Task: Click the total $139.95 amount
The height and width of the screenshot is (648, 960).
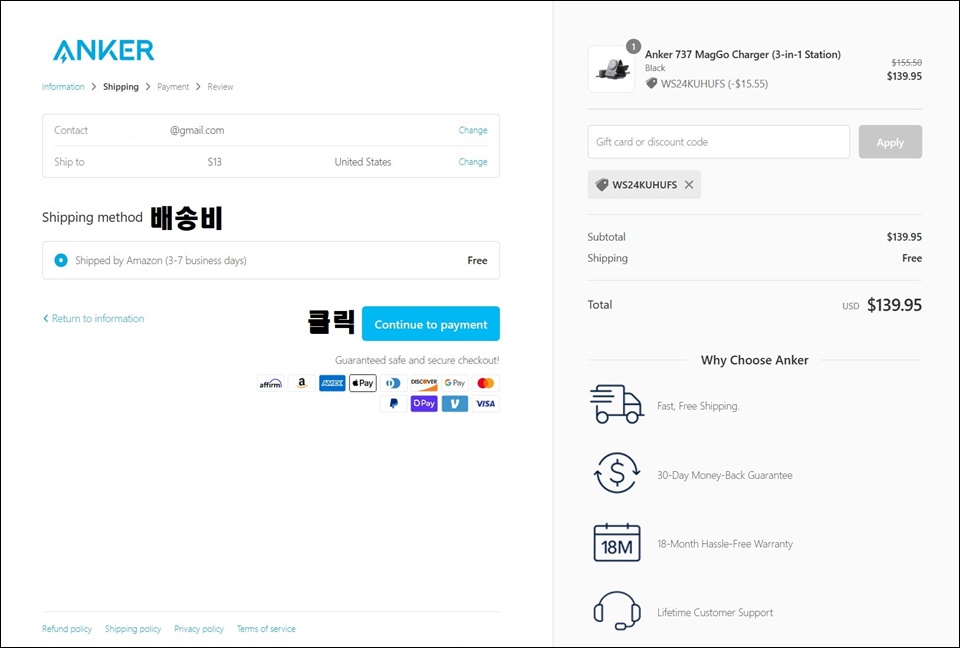Action: 894,305
